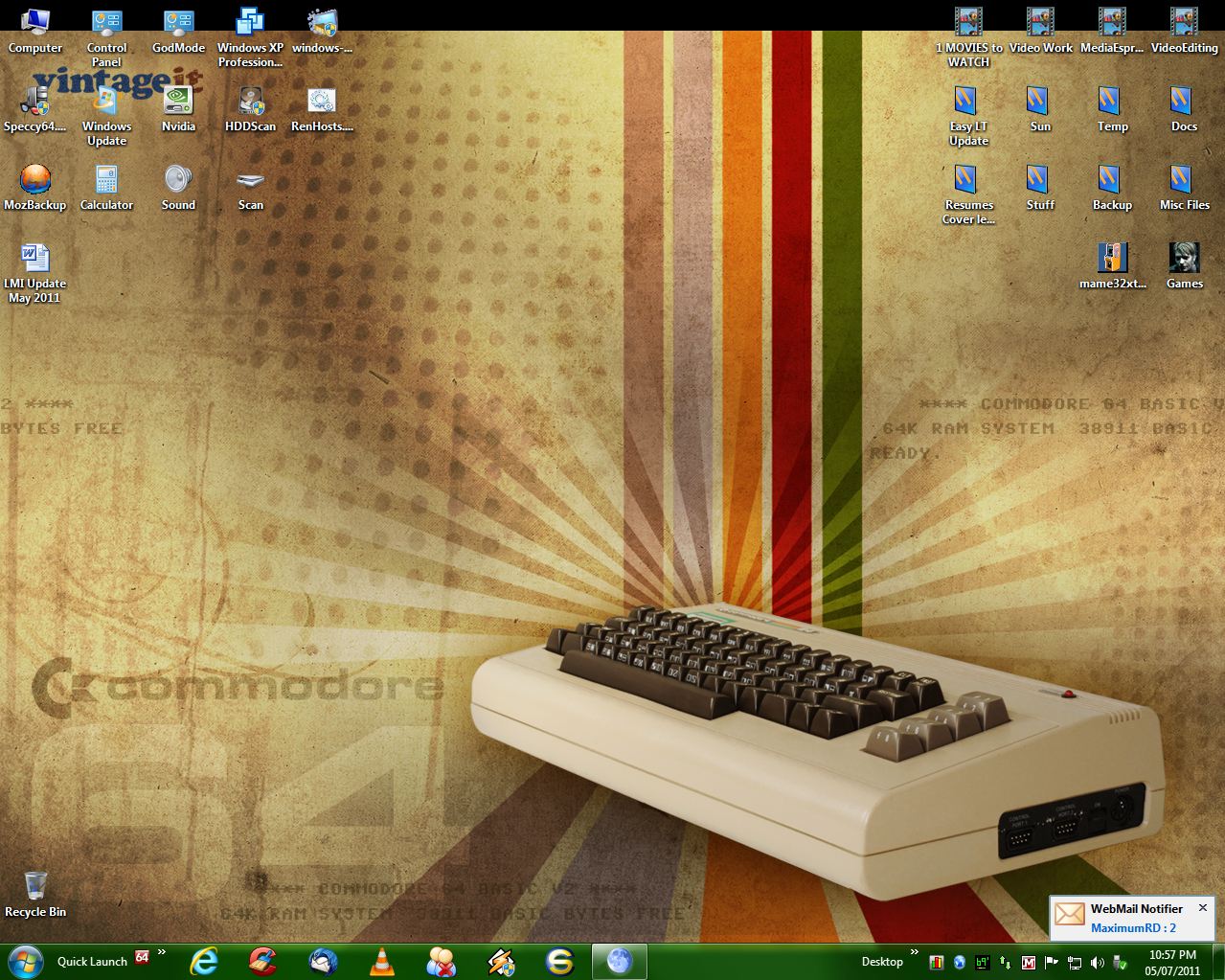Open the Action Center flag icon
The width and height of the screenshot is (1225, 980).
click(1052, 962)
